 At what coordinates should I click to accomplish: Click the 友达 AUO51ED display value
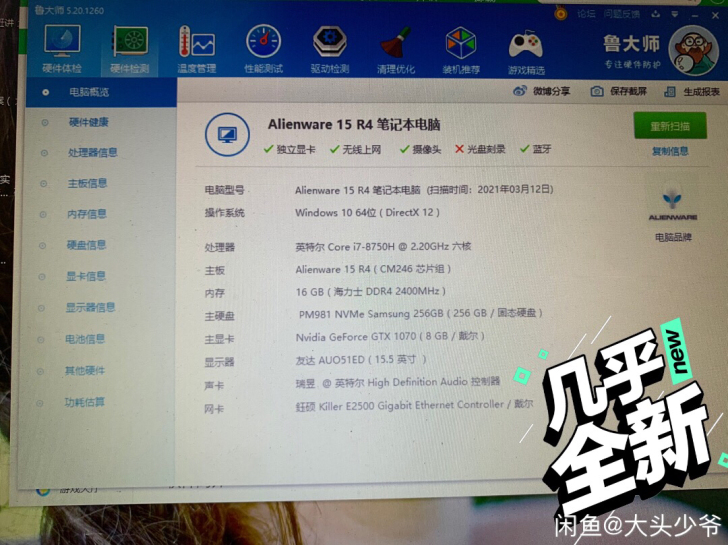(x=361, y=360)
